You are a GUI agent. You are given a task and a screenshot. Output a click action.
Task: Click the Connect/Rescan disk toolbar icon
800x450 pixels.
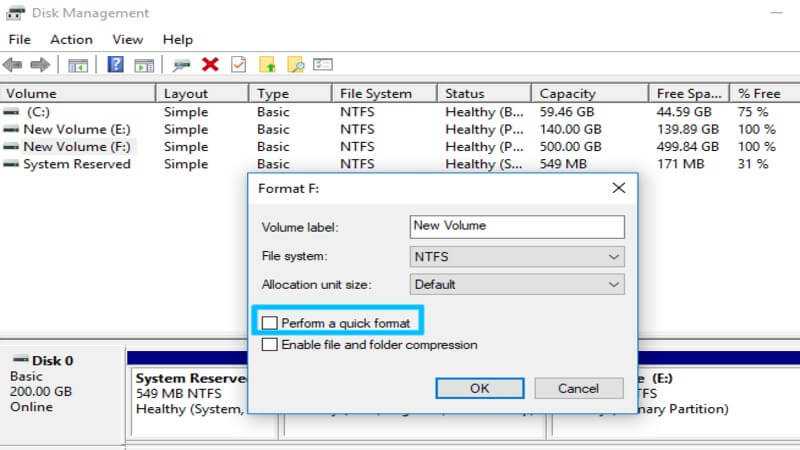pyautogui.click(x=181, y=65)
